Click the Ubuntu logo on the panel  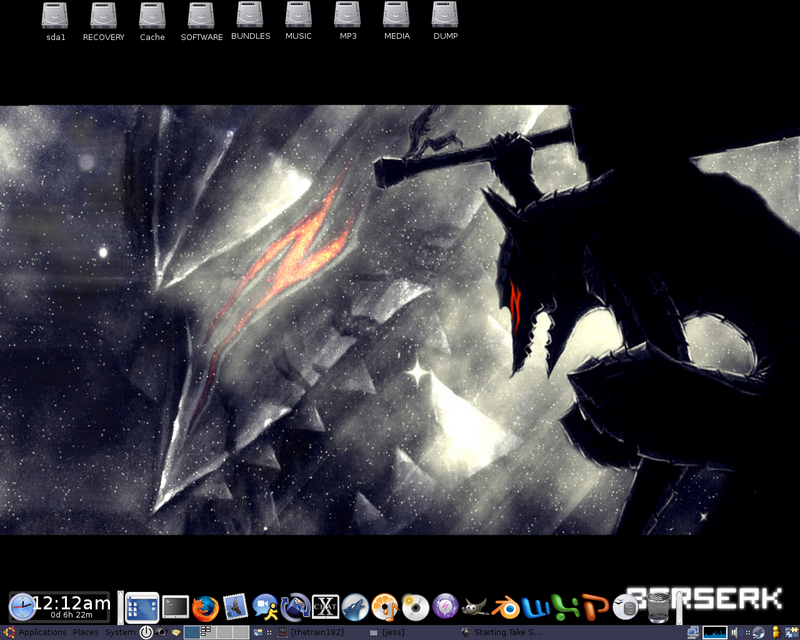(9, 633)
